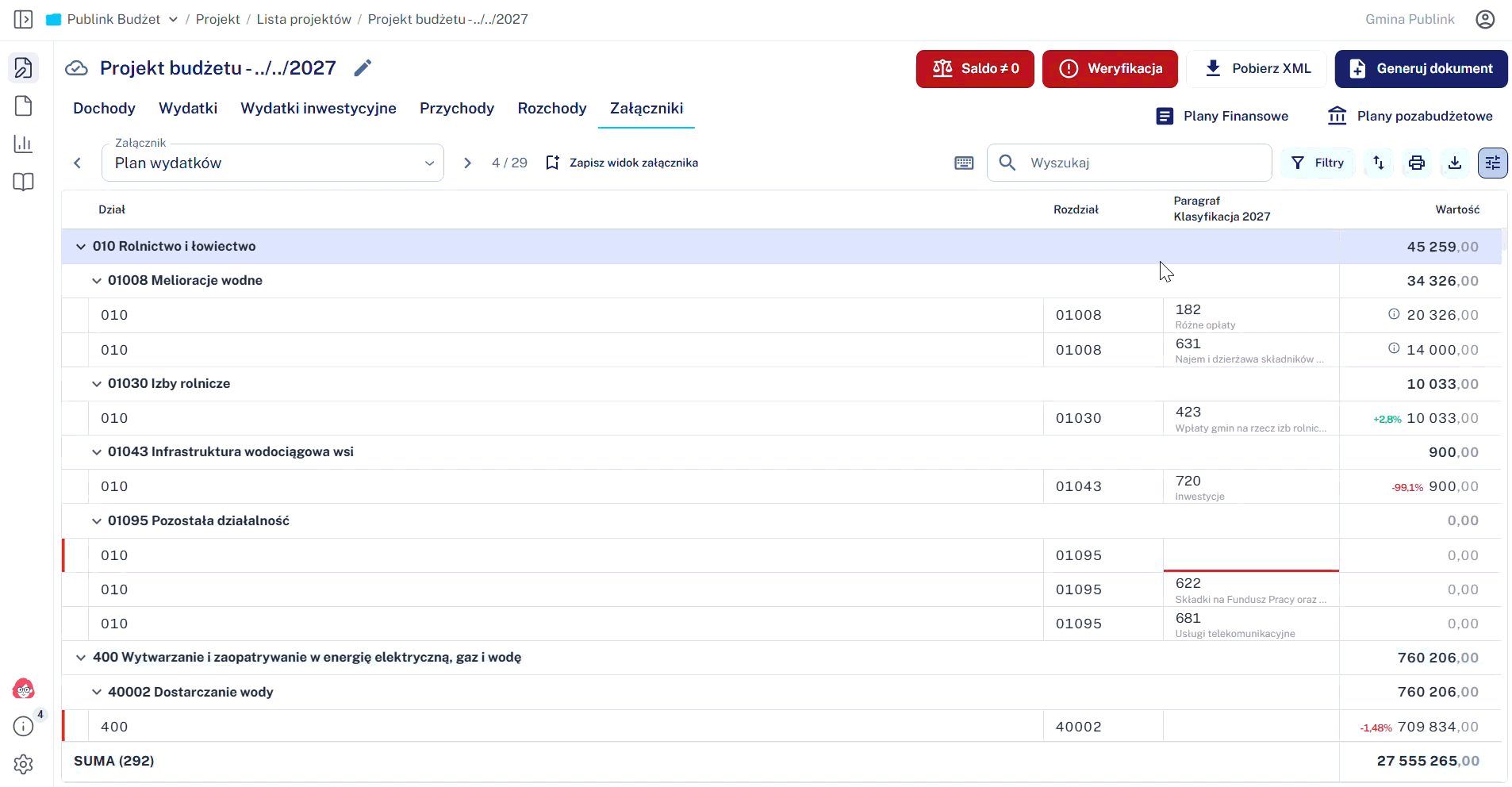
Task: Show info for value 20 326,00
Action: click(1394, 314)
